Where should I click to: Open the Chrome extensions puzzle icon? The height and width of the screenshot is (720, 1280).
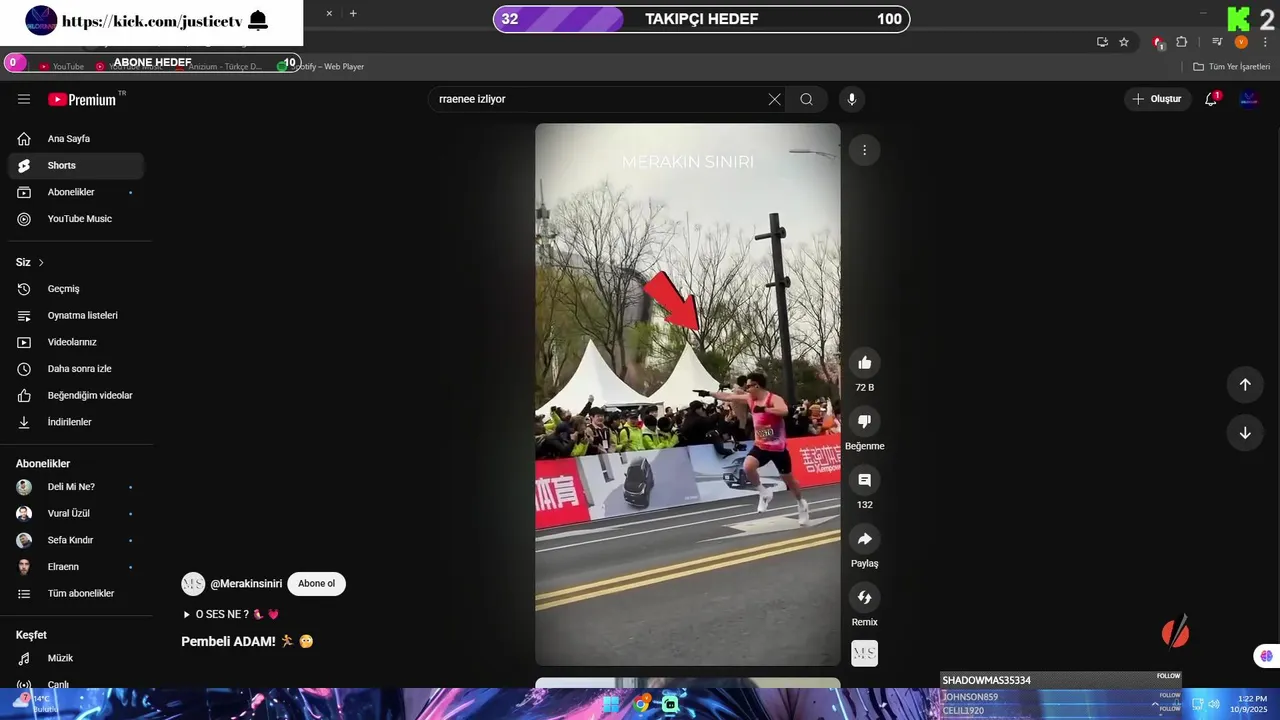click(x=1182, y=42)
